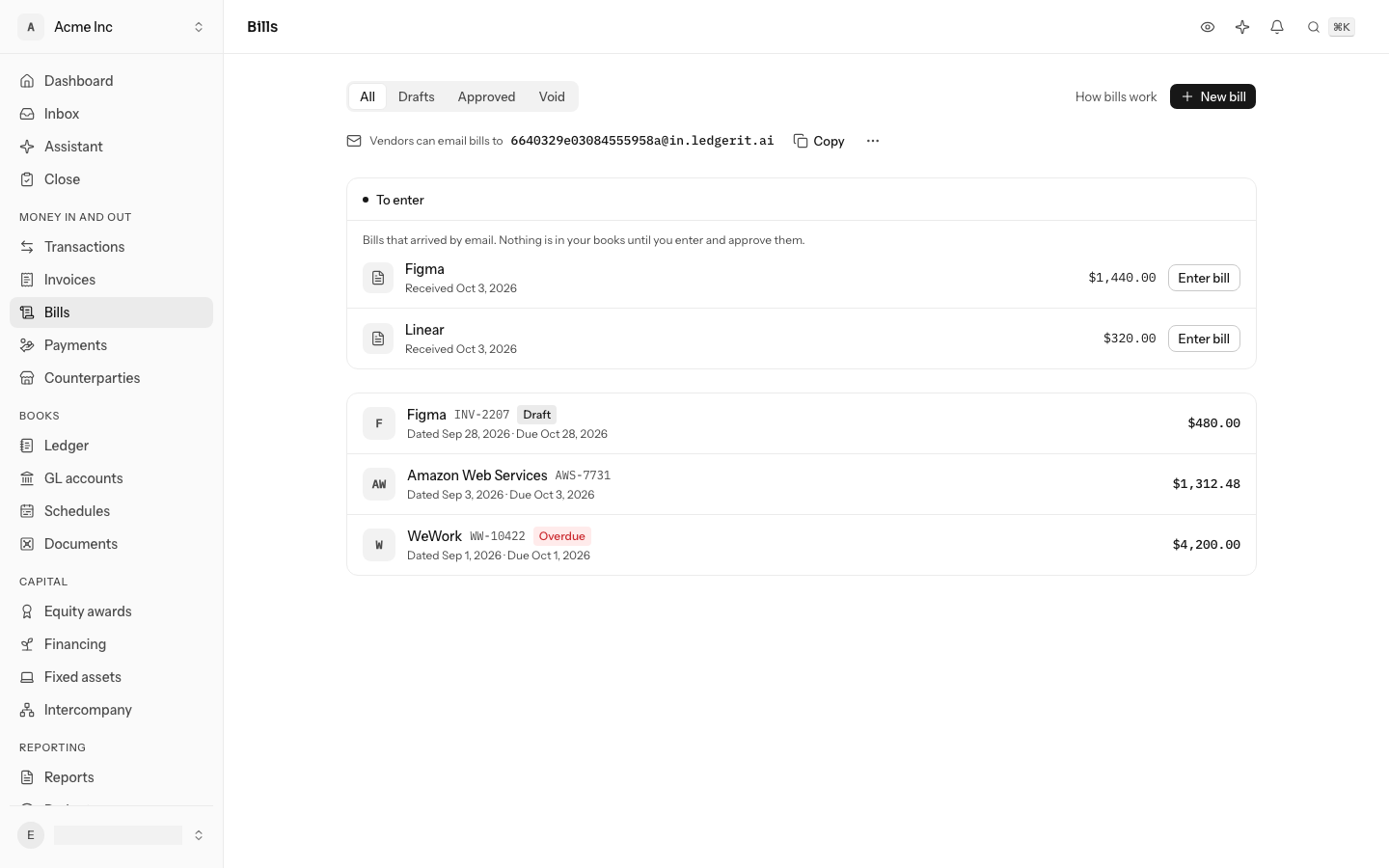
Task: Toggle the eye visibility icon in header
Action: (x=1207, y=27)
